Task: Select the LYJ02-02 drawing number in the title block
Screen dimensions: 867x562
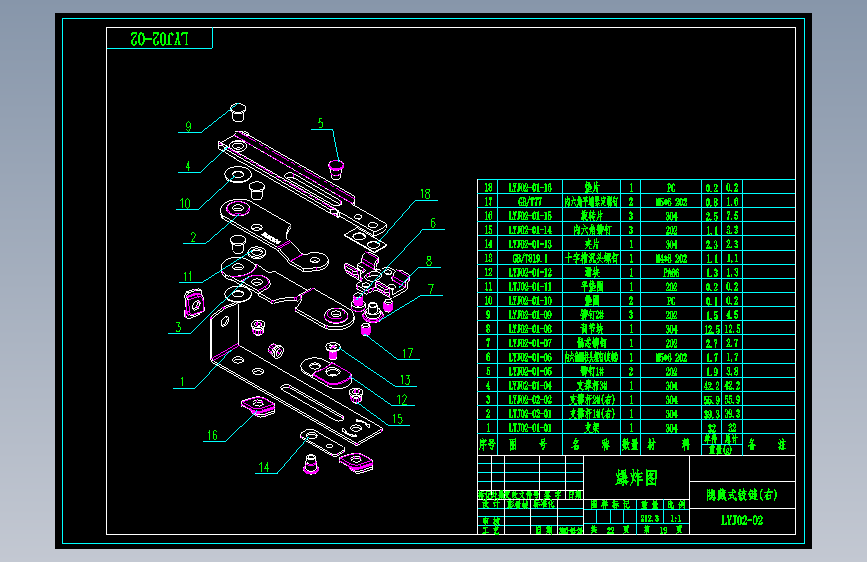Action: point(742,521)
